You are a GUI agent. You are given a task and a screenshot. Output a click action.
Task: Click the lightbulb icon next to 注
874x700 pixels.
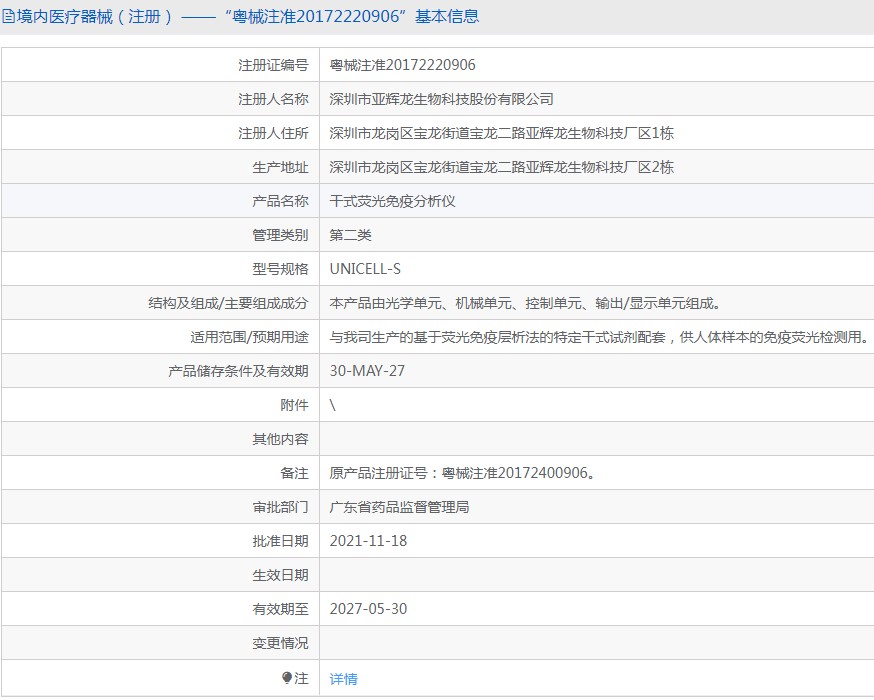click(287, 678)
